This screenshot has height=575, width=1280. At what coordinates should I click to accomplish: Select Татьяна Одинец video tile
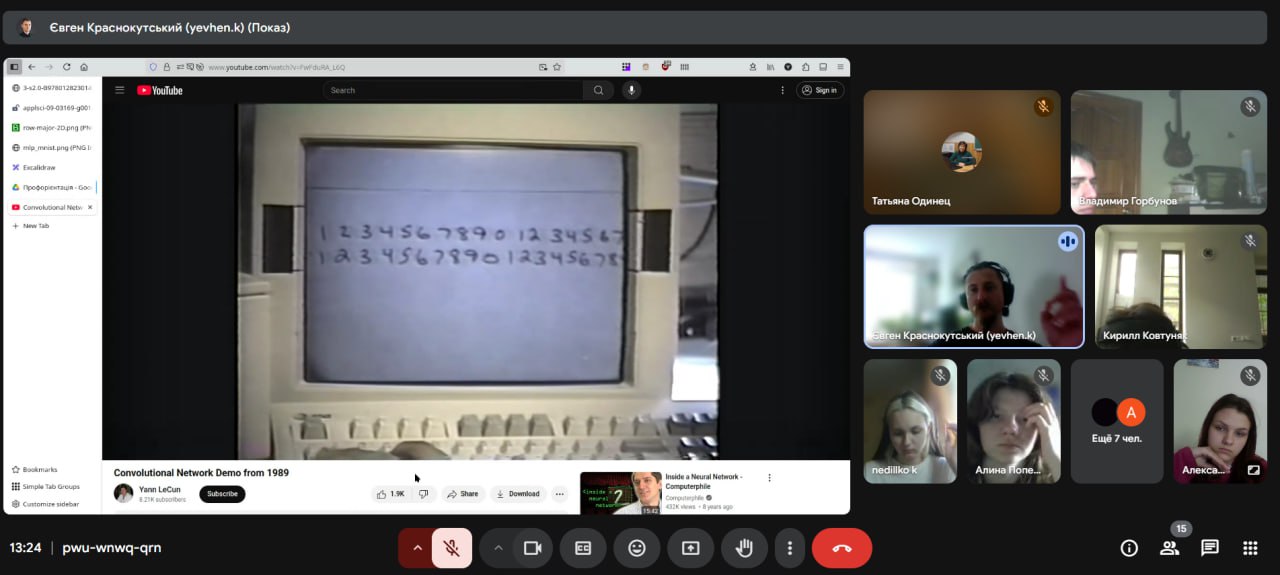[x=962, y=152]
